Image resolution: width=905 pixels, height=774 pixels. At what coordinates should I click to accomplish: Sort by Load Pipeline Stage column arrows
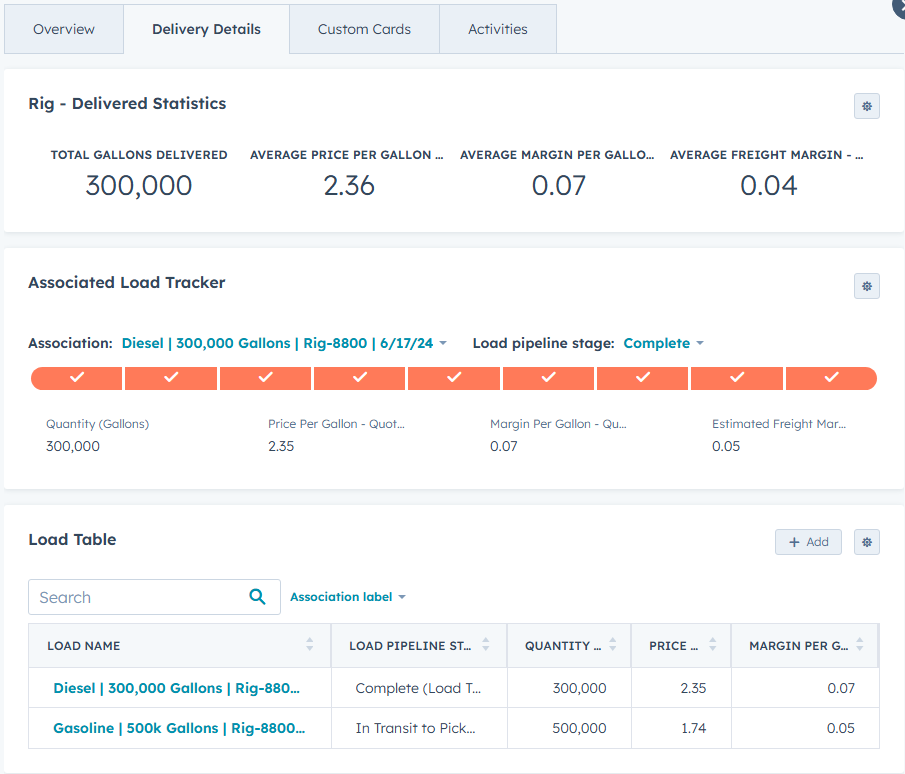(485, 645)
